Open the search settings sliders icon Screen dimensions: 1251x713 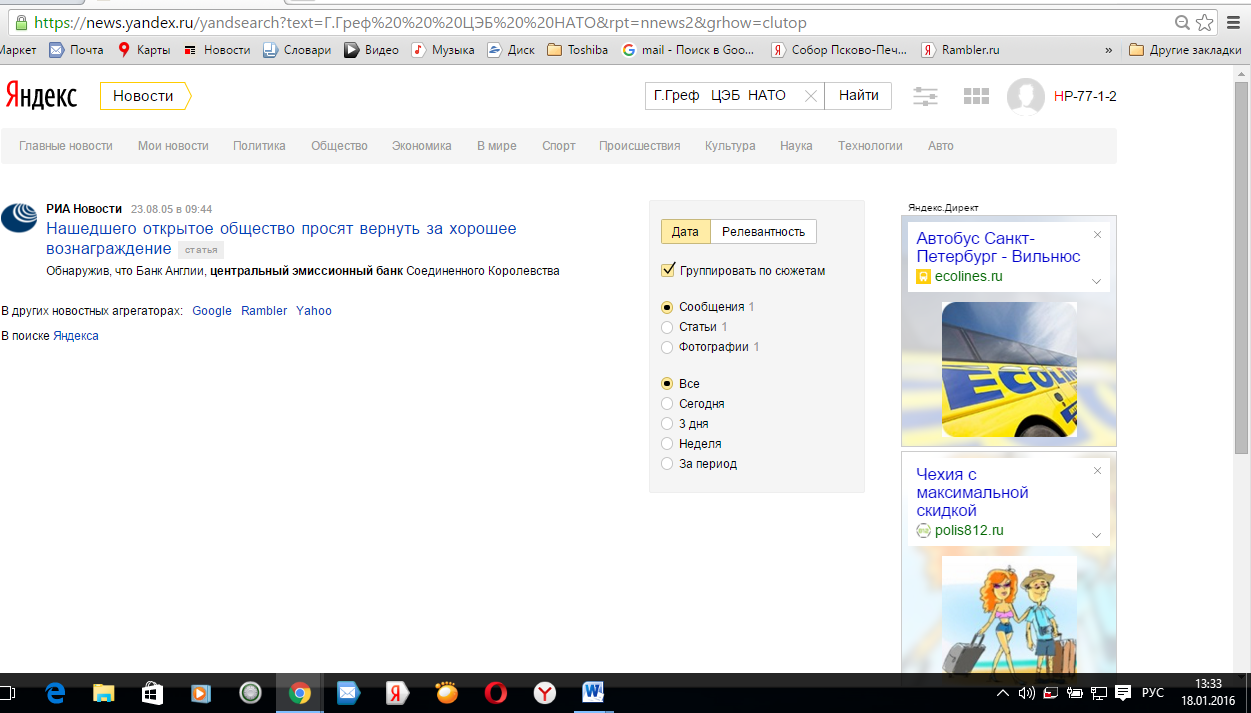[x=925, y=96]
